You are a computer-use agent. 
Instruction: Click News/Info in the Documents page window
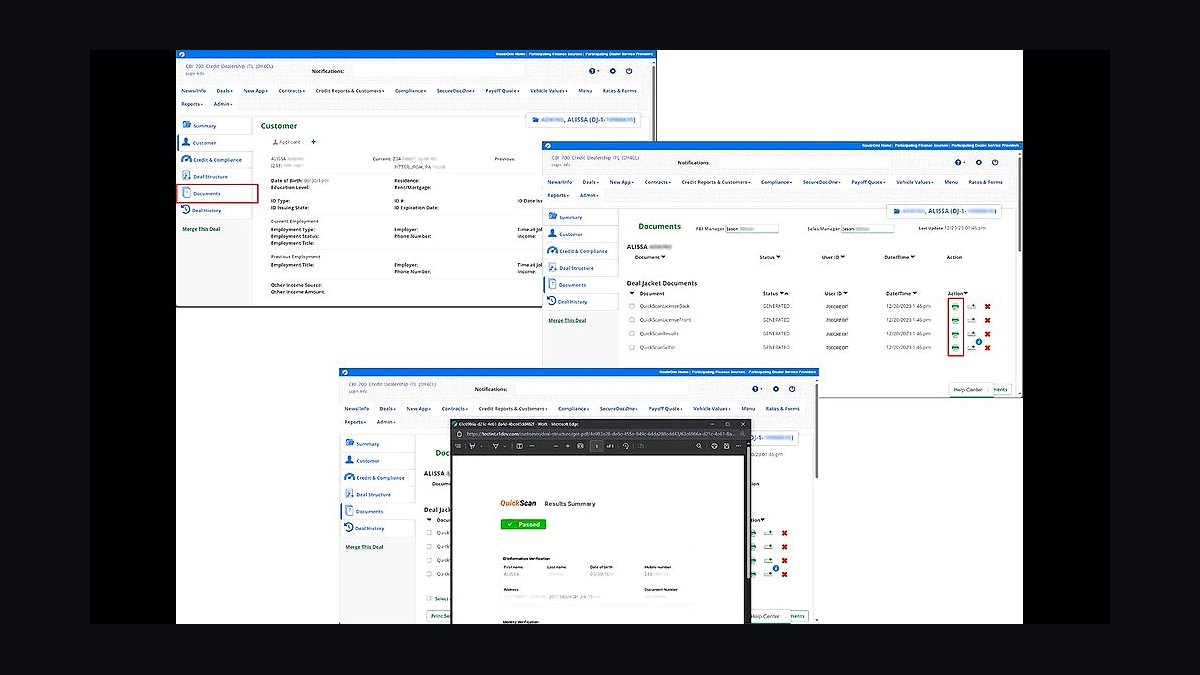[x=560, y=182]
